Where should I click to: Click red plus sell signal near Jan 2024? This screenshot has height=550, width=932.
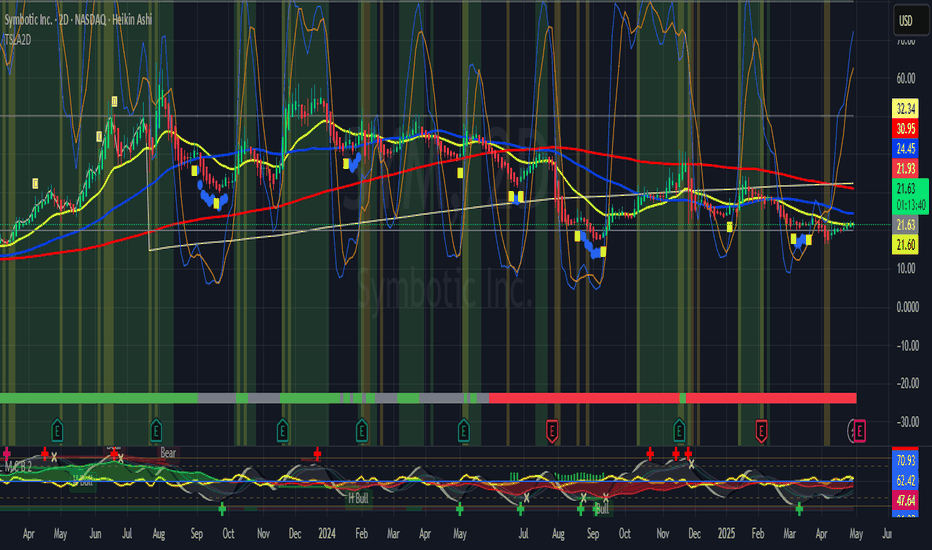pyautogui.click(x=317, y=454)
